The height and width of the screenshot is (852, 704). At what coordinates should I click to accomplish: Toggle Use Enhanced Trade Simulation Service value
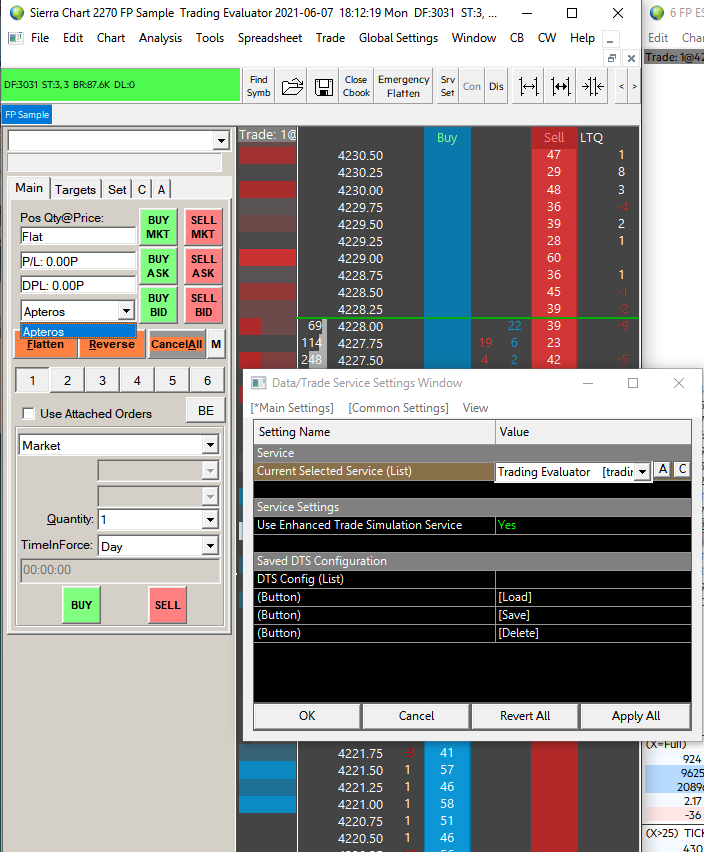click(x=593, y=525)
